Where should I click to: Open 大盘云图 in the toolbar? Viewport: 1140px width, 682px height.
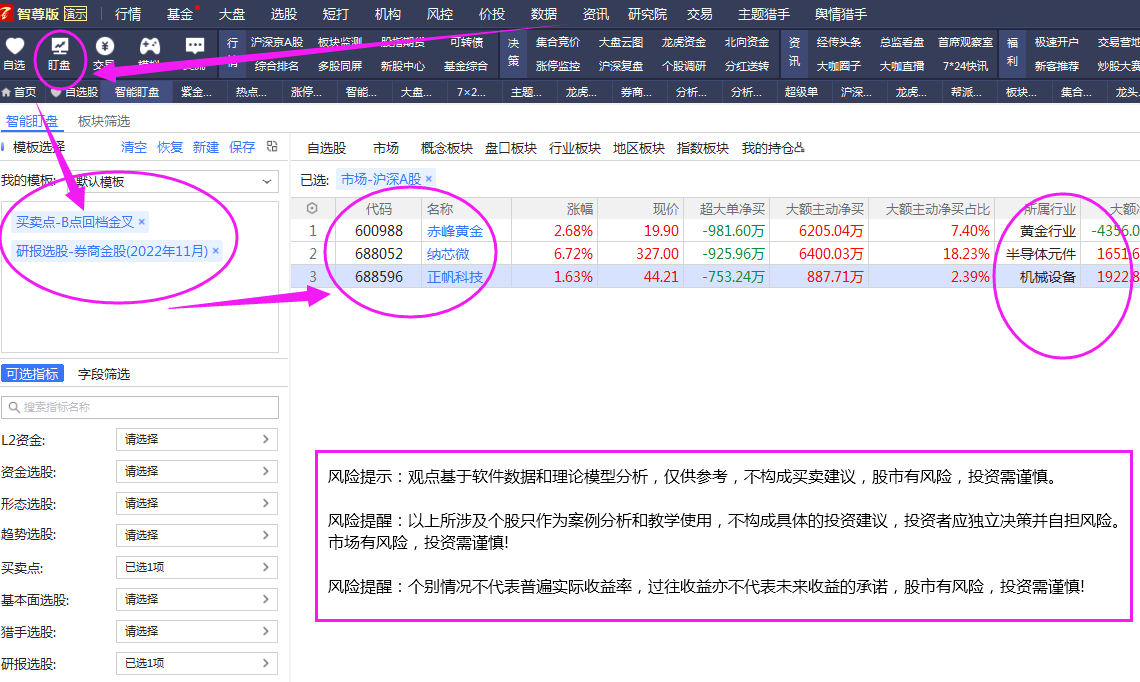click(621, 42)
